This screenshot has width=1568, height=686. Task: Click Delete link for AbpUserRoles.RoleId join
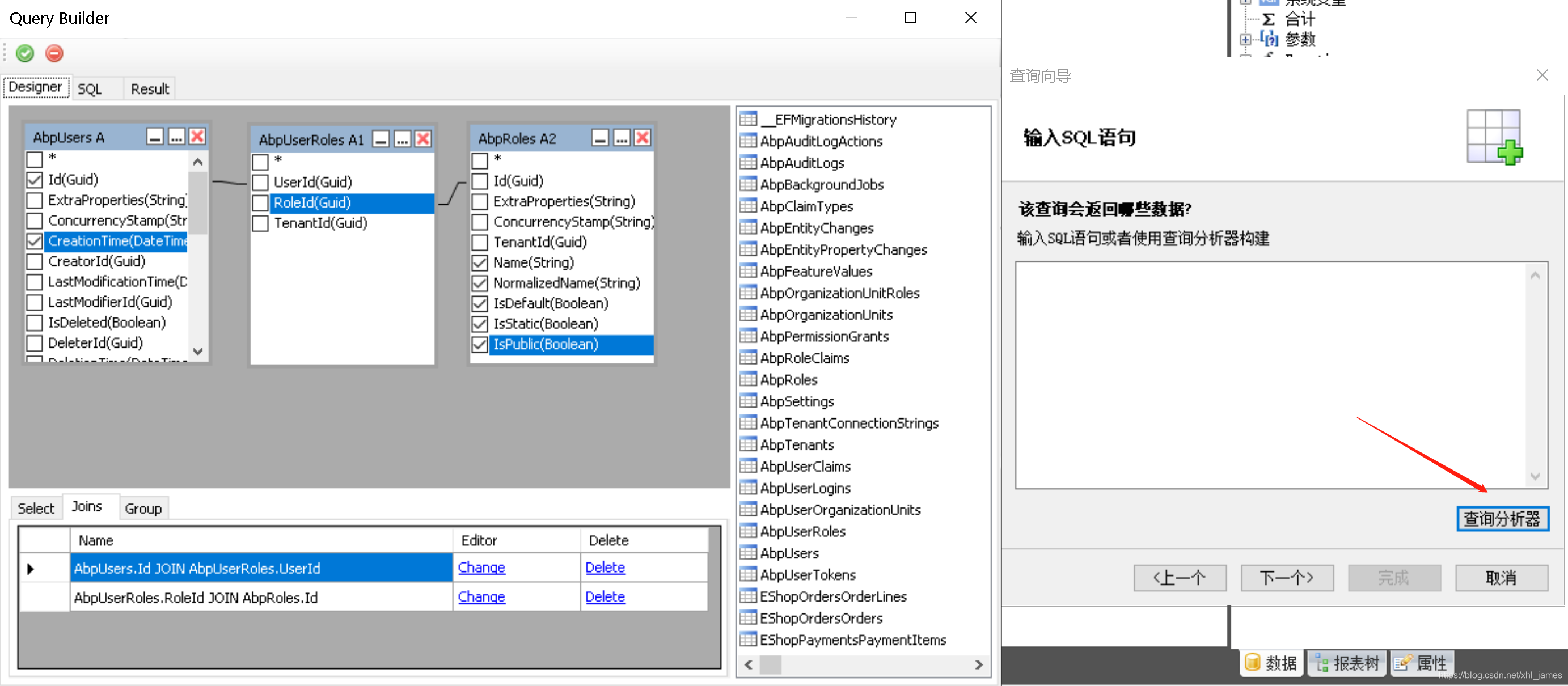click(605, 596)
